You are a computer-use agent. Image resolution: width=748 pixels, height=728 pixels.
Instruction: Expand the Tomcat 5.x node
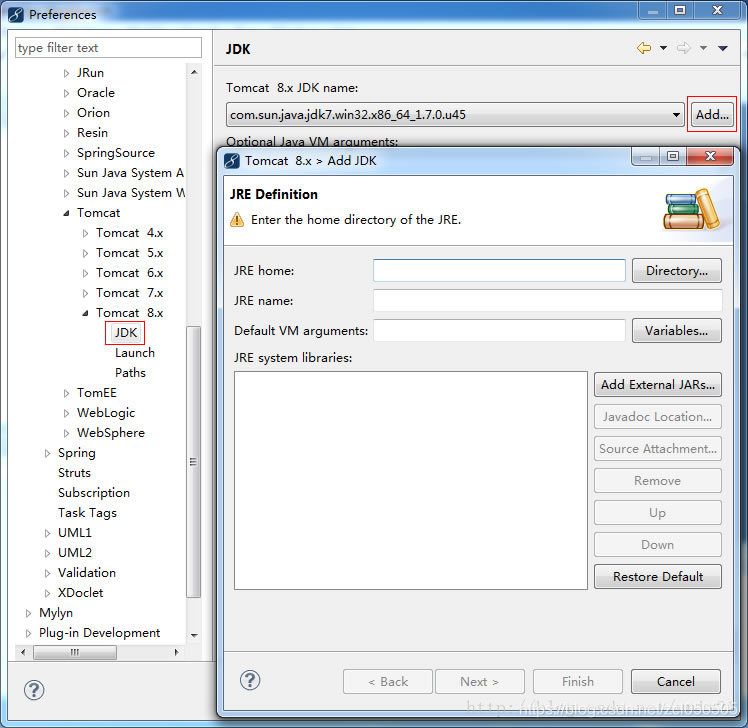pos(85,253)
